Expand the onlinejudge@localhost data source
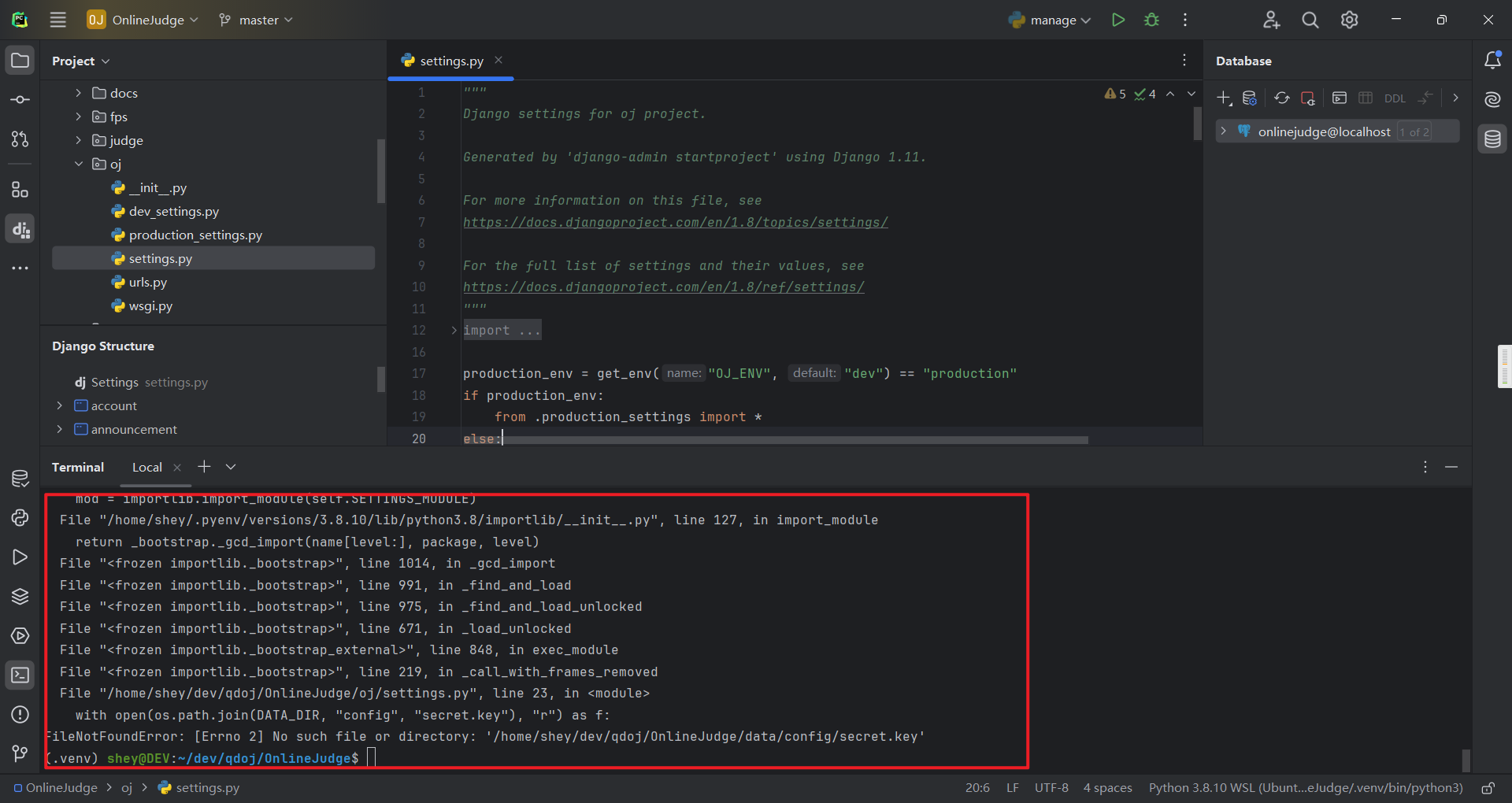The height and width of the screenshot is (803, 1512). point(1224,131)
